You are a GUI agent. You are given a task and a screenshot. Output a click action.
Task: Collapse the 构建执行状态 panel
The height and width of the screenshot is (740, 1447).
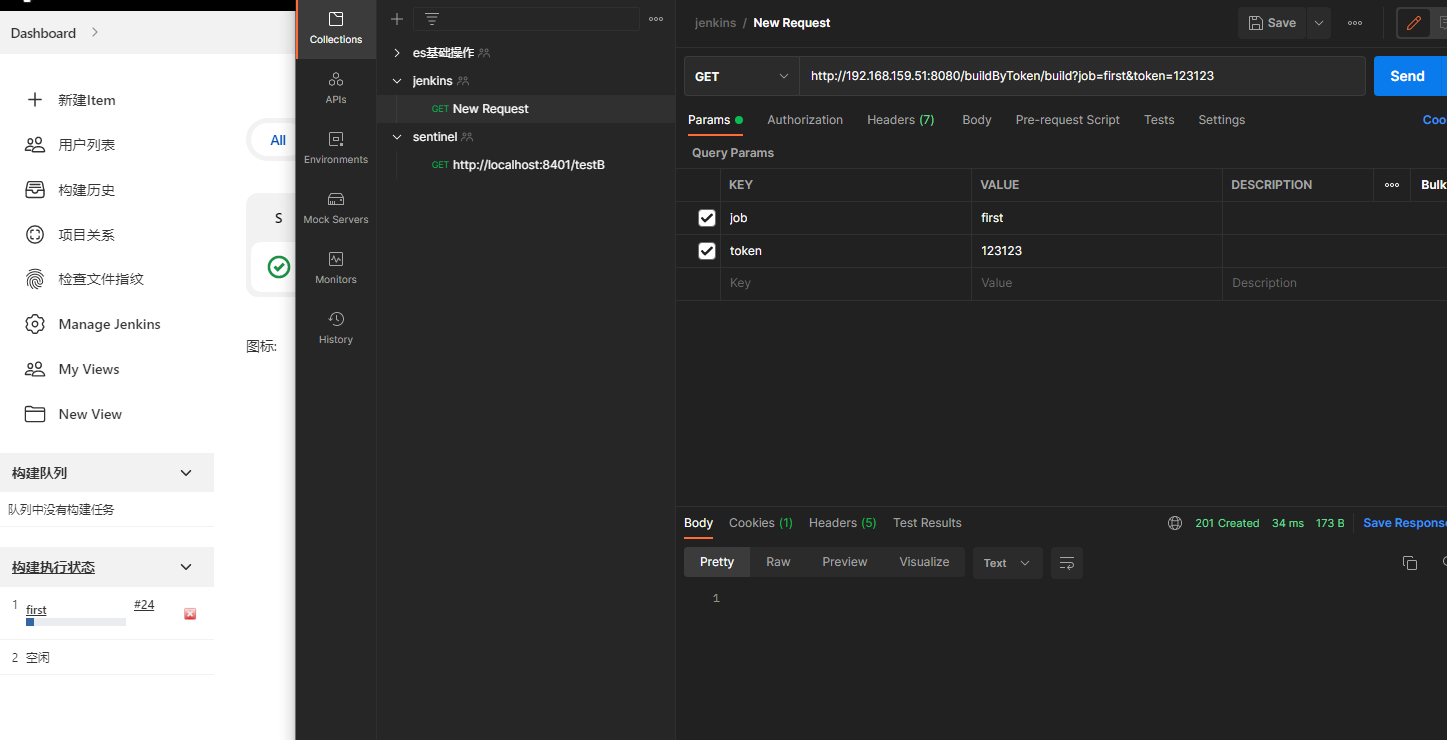186,567
